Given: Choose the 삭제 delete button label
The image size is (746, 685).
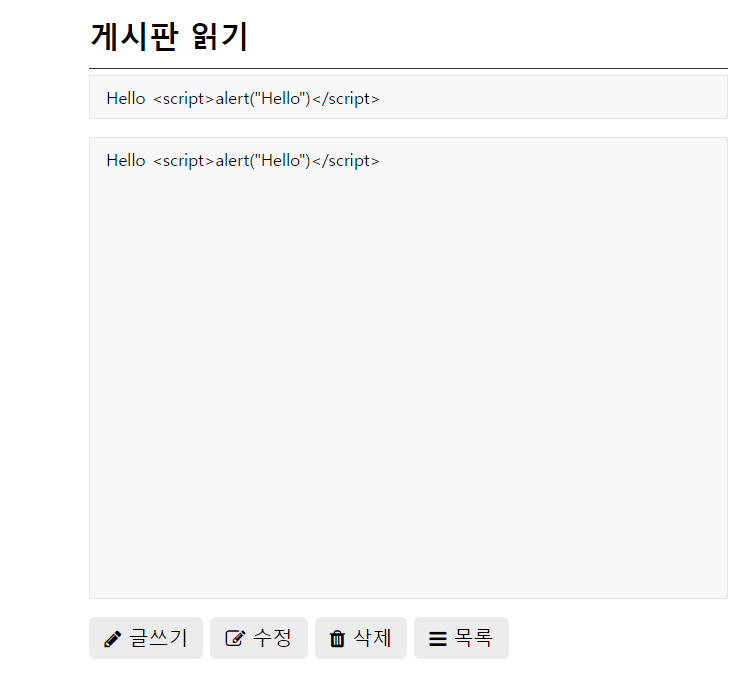Looking at the screenshot, I should [x=372, y=638].
